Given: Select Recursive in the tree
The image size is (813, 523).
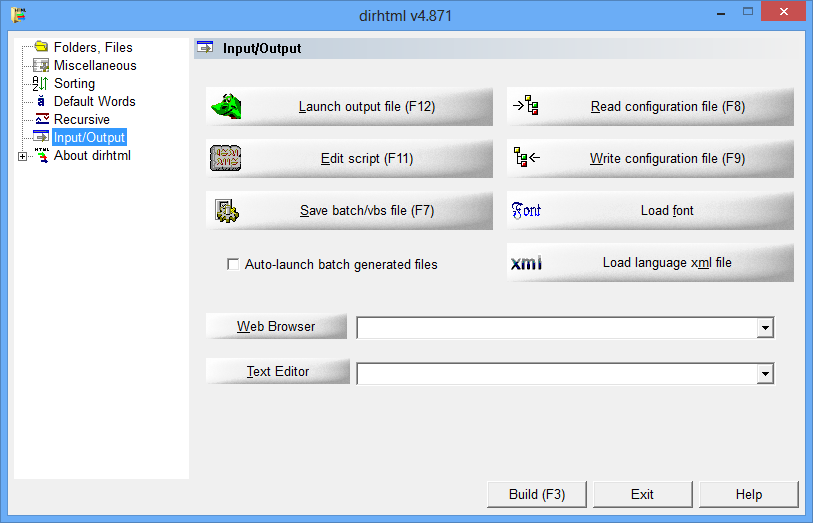Looking at the screenshot, I should 82,119.
